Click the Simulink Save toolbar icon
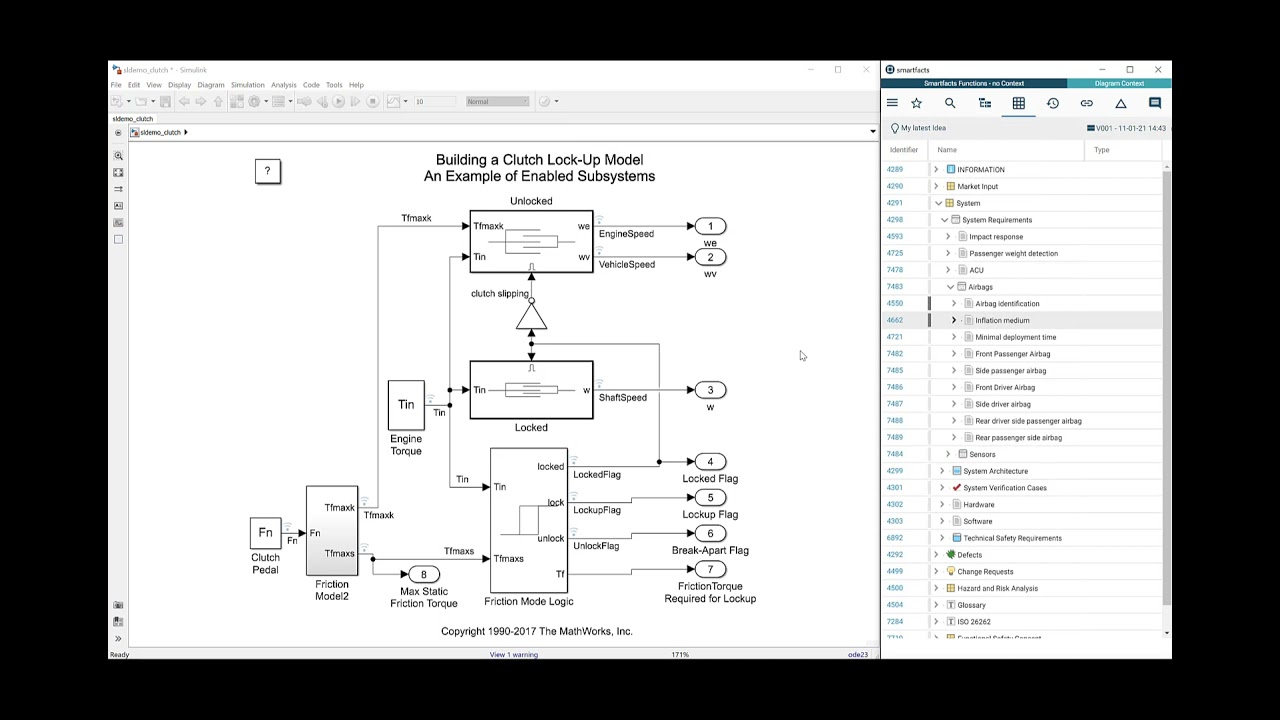 click(x=165, y=101)
